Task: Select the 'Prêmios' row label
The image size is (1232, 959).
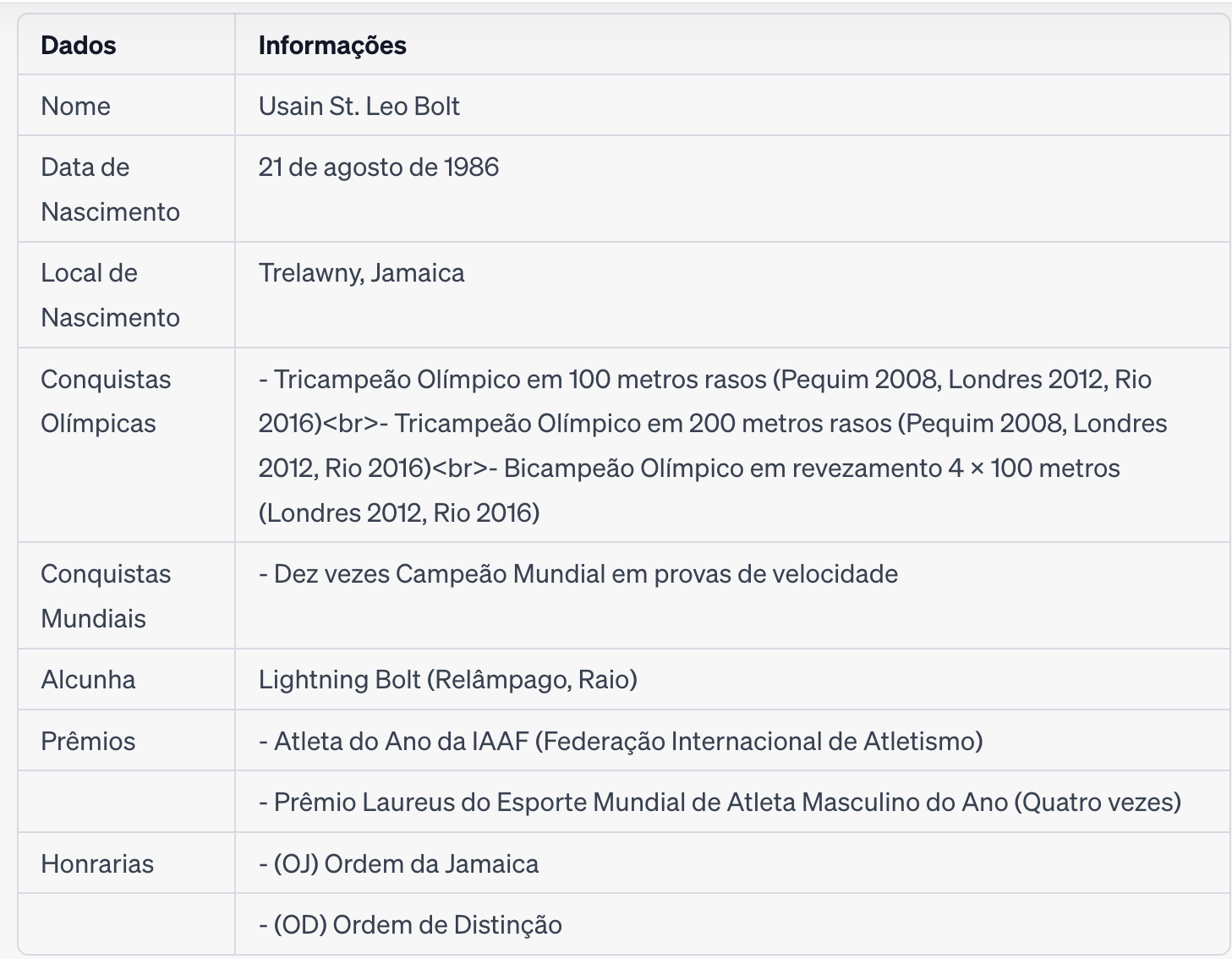Action: click(88, 742)
